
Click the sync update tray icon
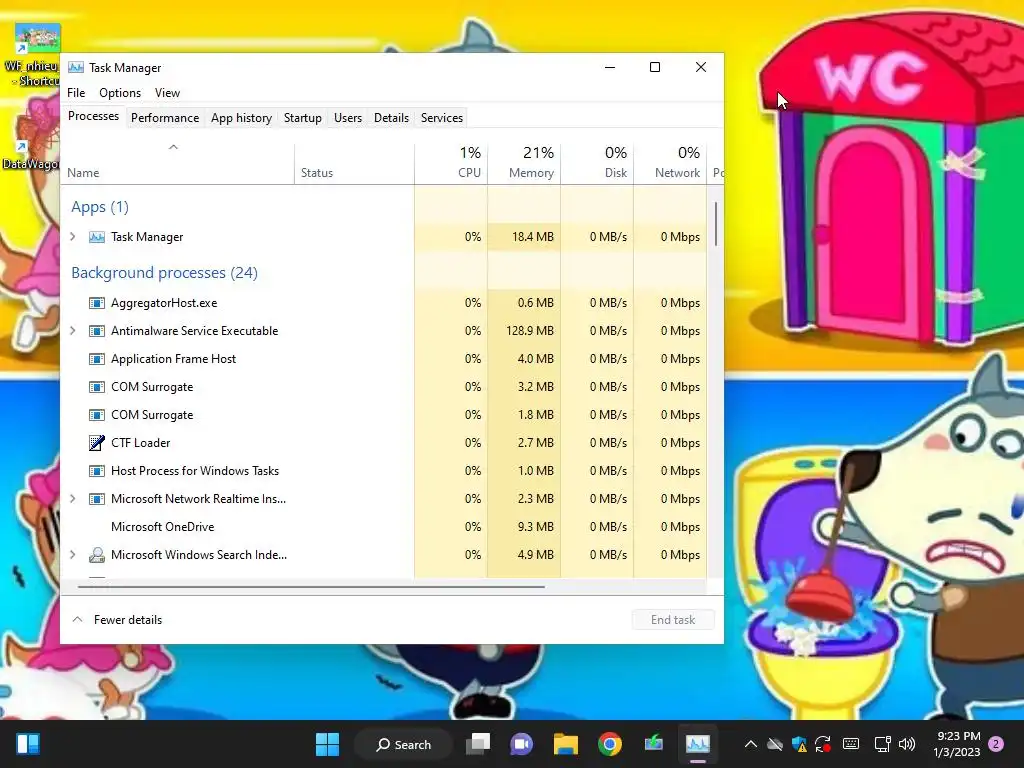tap(823, 744)
